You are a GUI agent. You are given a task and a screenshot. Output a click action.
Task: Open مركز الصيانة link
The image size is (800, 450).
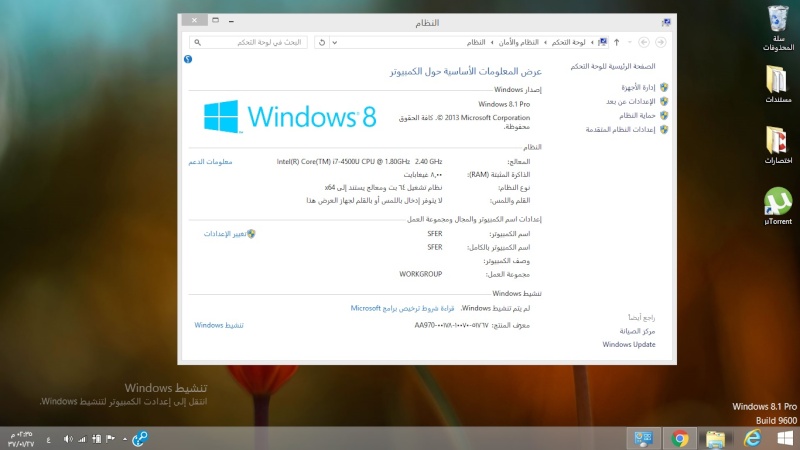click(x=637, y=331)
